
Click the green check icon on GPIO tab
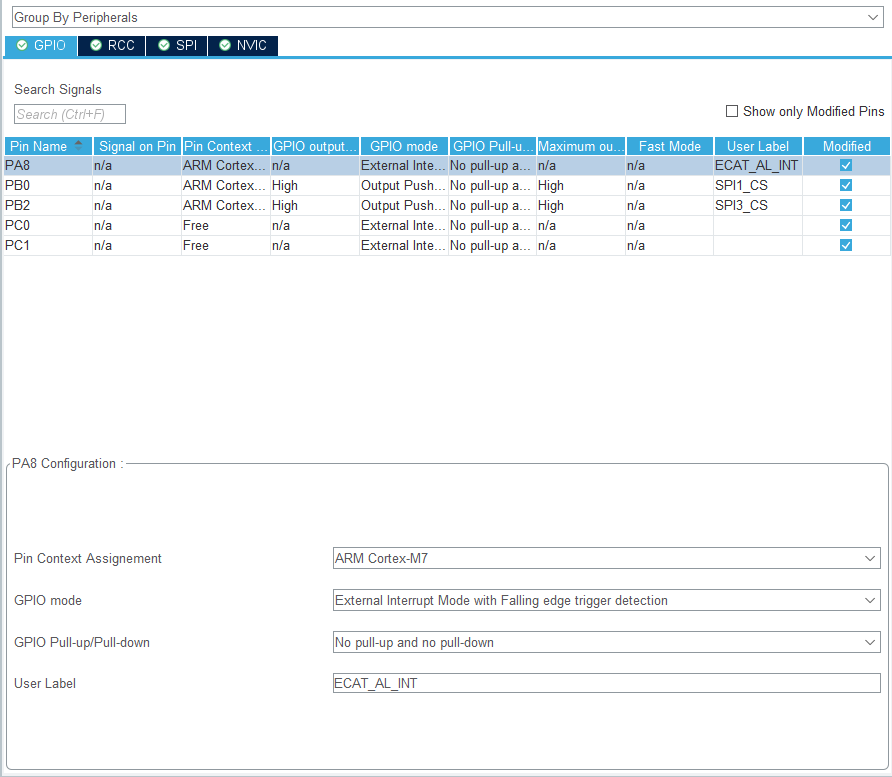22,45
